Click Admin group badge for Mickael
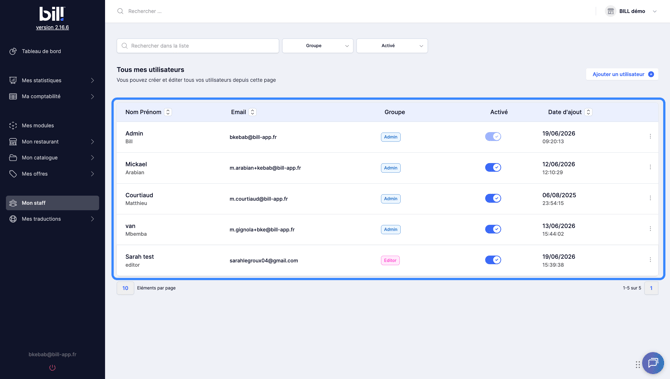Image resolution: width=670 pixels, height=379 pixels. click(x=391, y=168)
